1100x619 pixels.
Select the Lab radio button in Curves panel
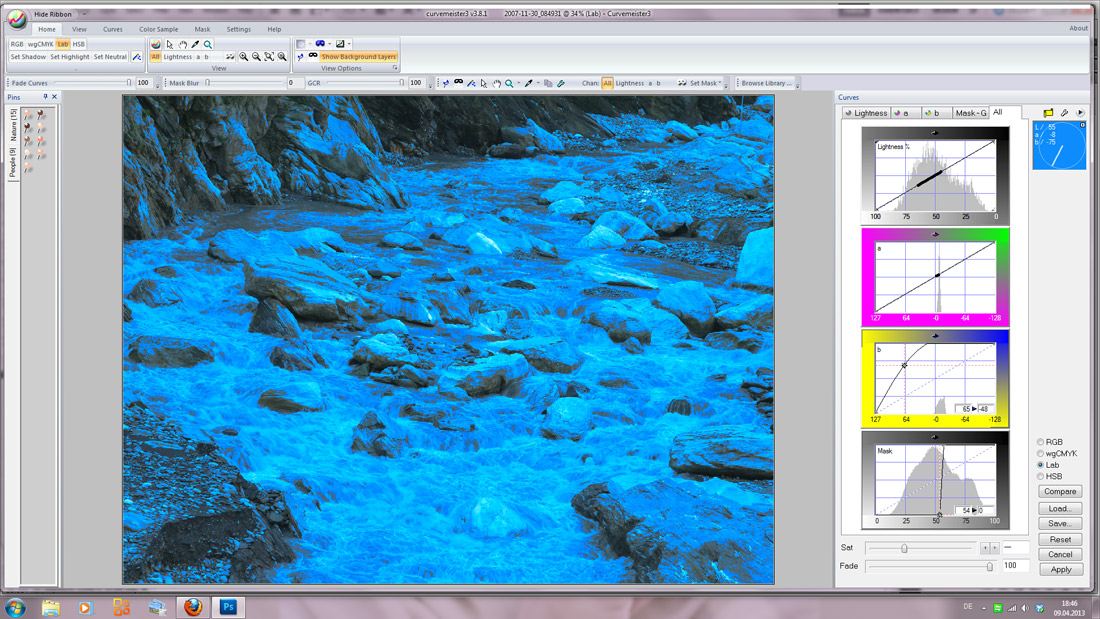1040,465
